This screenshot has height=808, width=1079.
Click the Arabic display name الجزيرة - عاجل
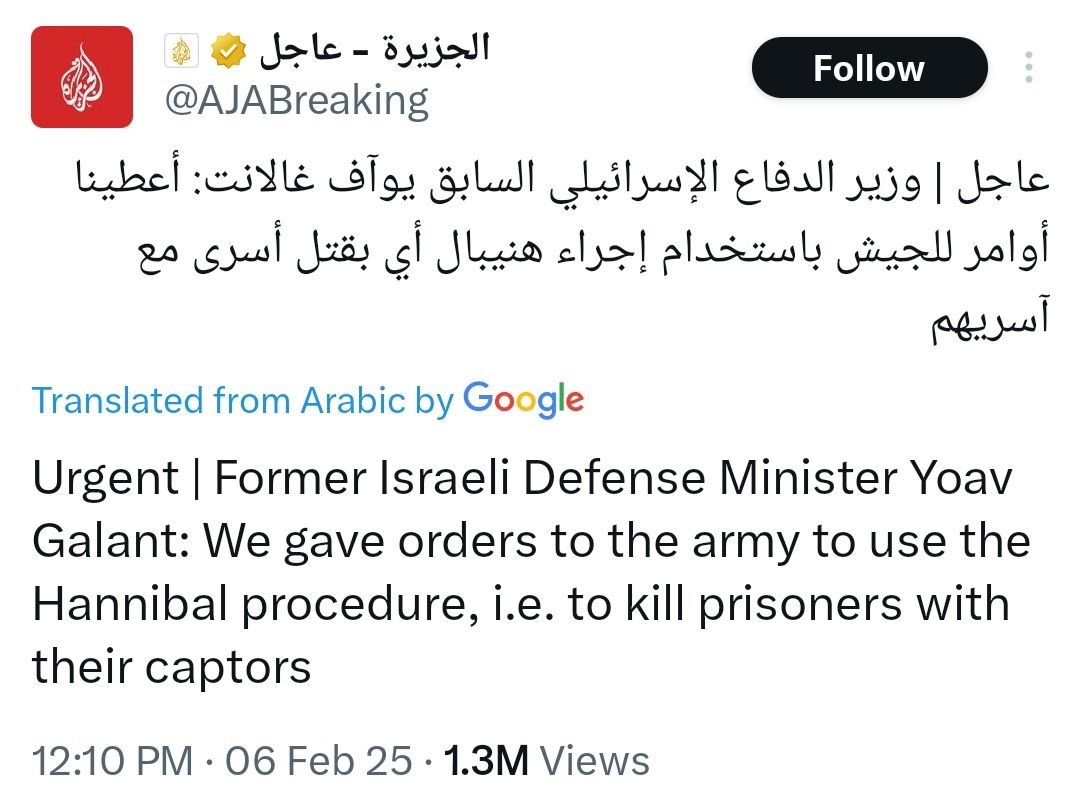click(x=376, y=49)
